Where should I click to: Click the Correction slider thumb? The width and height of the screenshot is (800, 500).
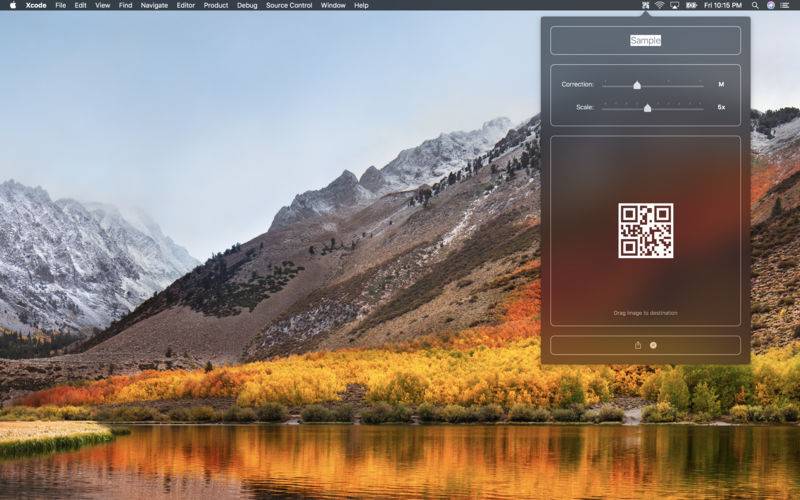[x=637, y=85]
